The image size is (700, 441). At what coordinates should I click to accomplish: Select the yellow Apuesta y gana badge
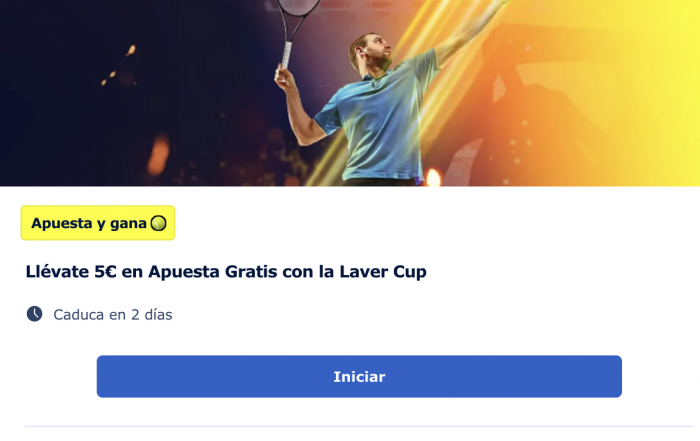click(x=98, y=223)
